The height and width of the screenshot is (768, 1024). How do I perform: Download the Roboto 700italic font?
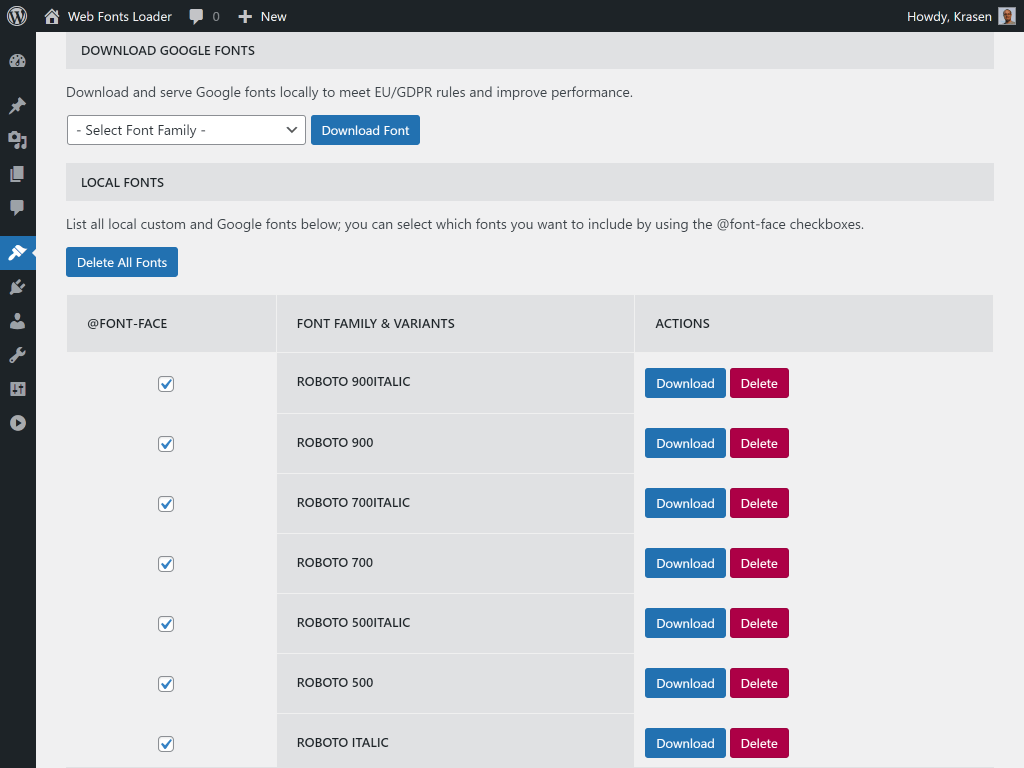pos(685,504)
